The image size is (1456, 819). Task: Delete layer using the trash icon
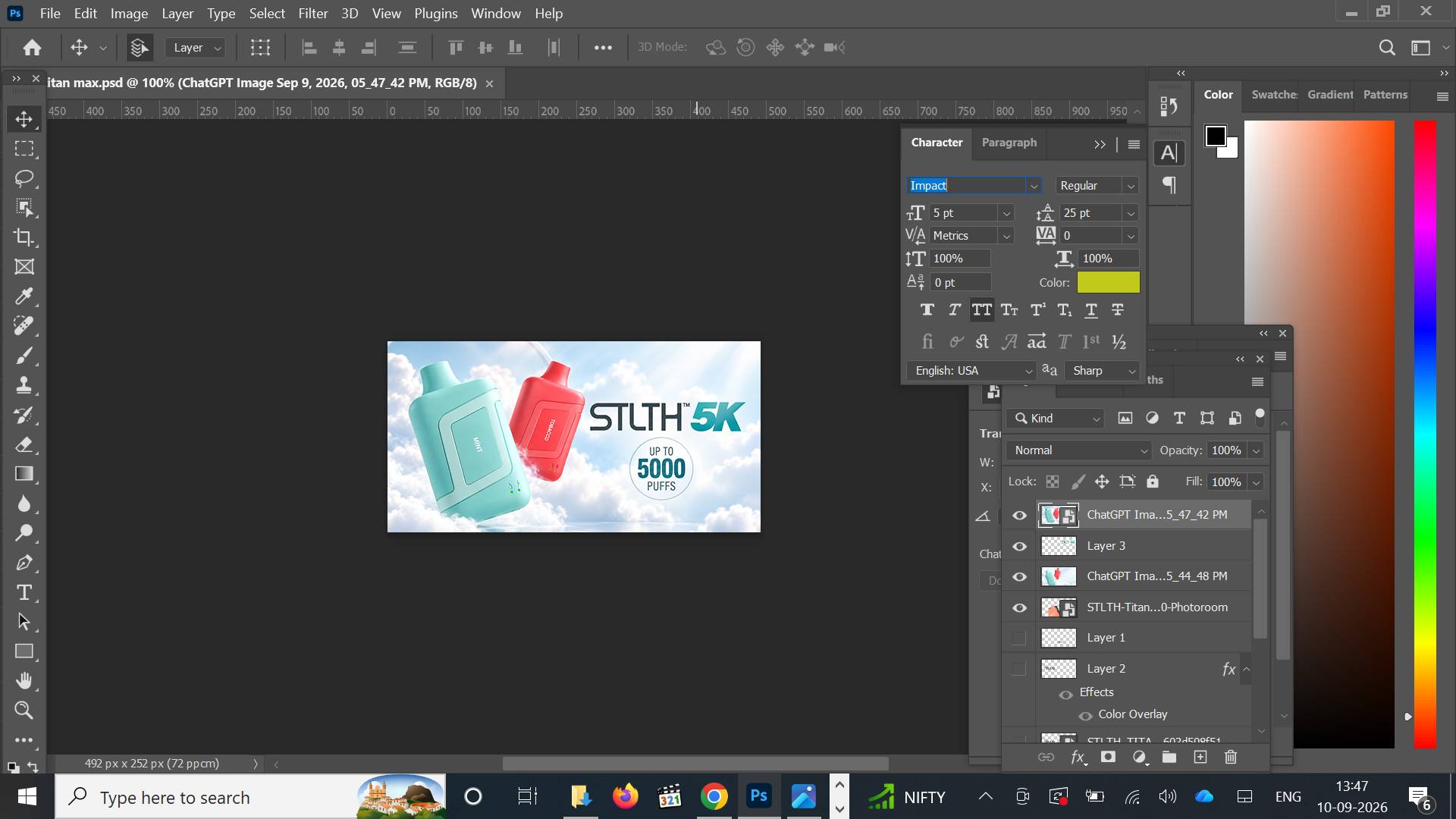pyautogui.click(x=1231, y=757)
